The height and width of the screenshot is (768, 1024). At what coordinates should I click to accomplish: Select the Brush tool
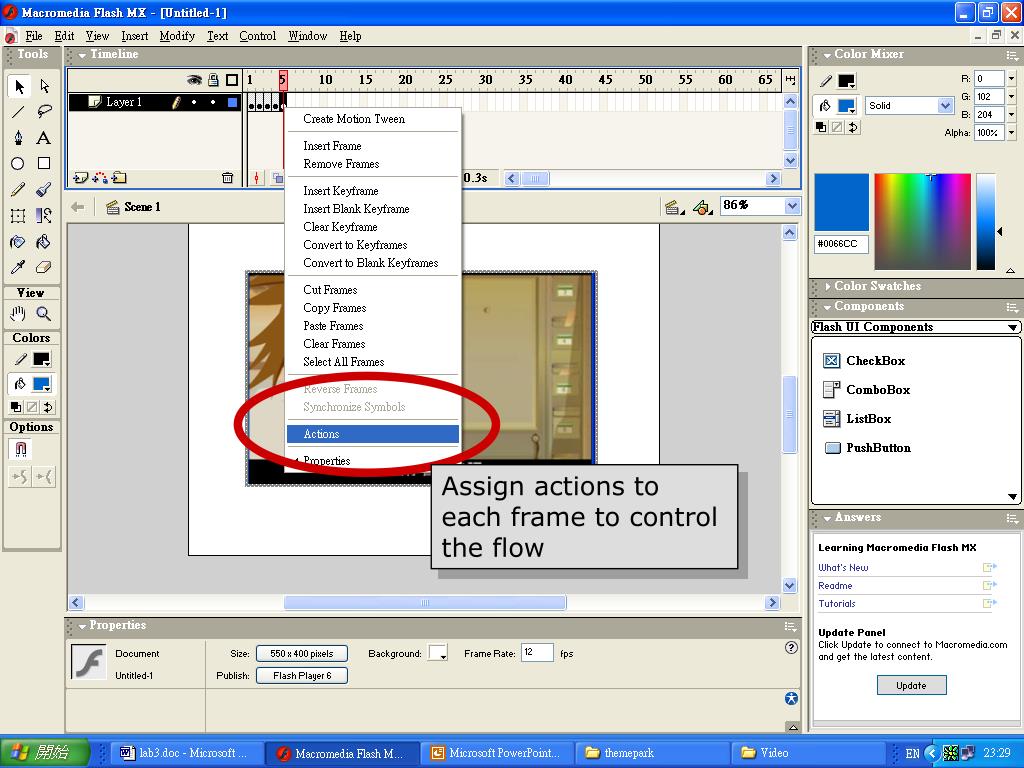pyautogui.click(x=44, y=189)
